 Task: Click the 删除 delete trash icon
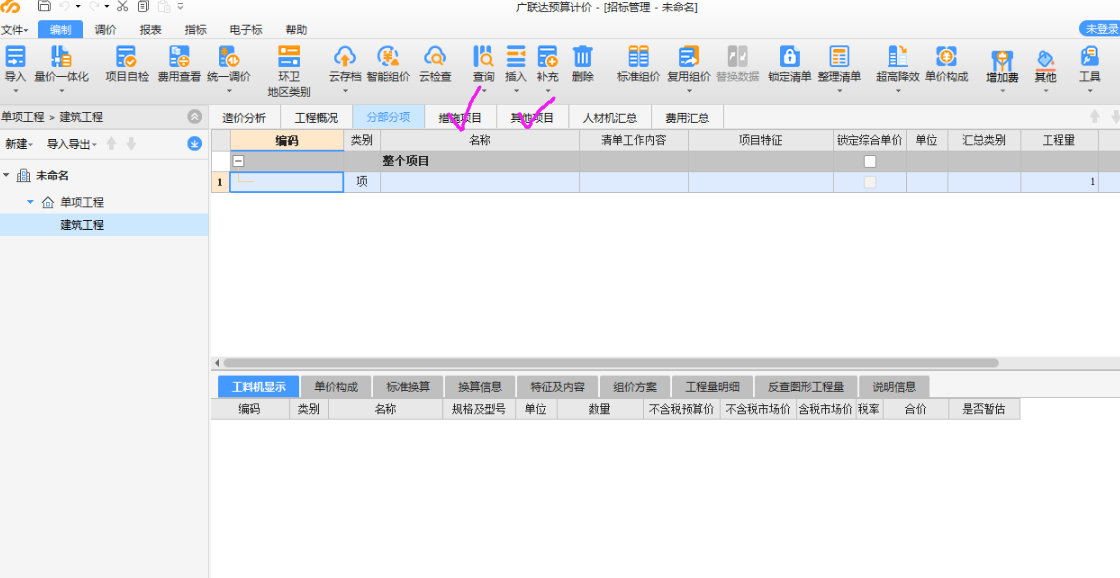pyautogui.click(x=583, y=56)
